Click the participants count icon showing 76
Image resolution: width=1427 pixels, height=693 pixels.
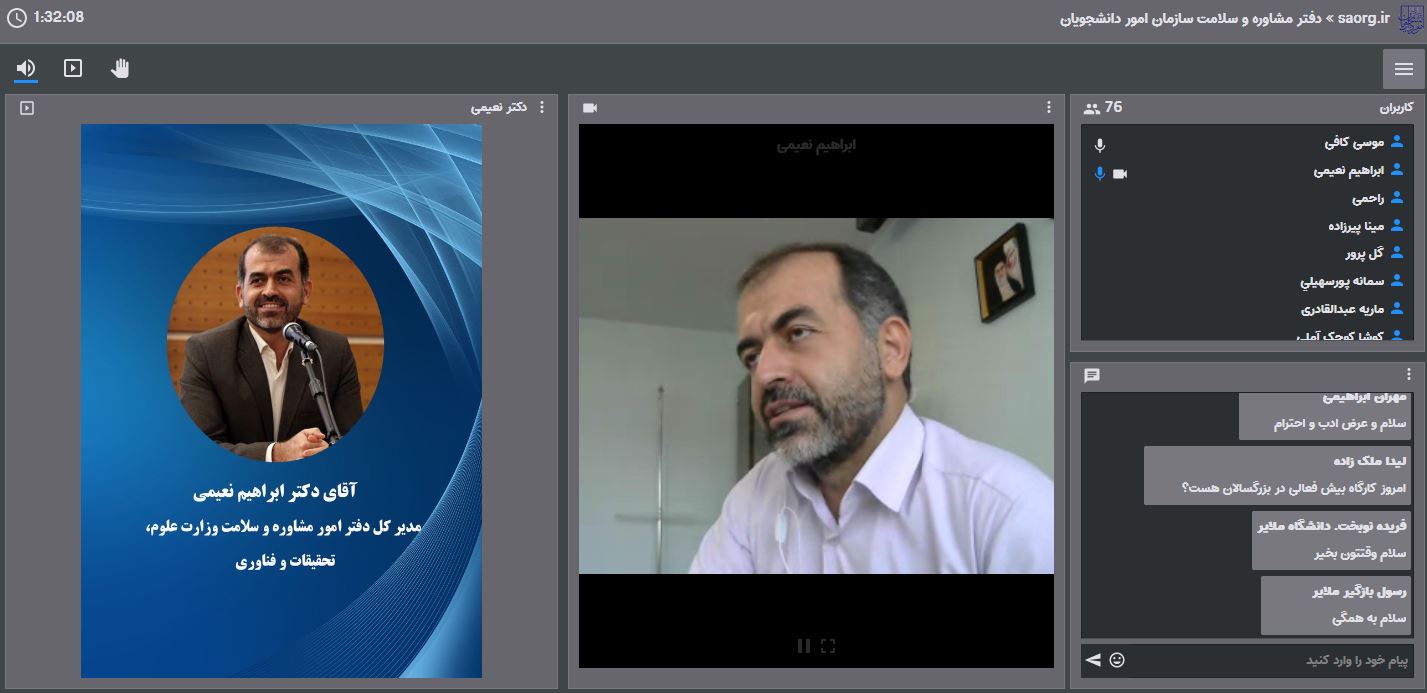point(1091,108)
